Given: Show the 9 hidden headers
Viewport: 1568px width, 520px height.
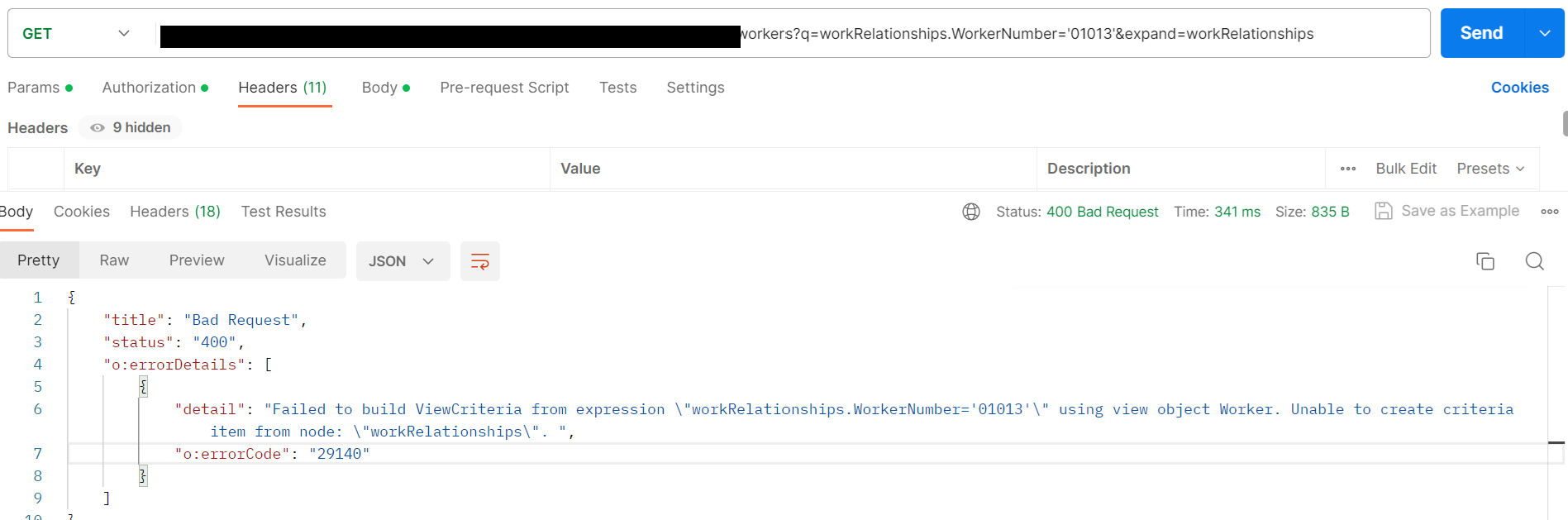Looking at the screenshot, I should (131, 127).
